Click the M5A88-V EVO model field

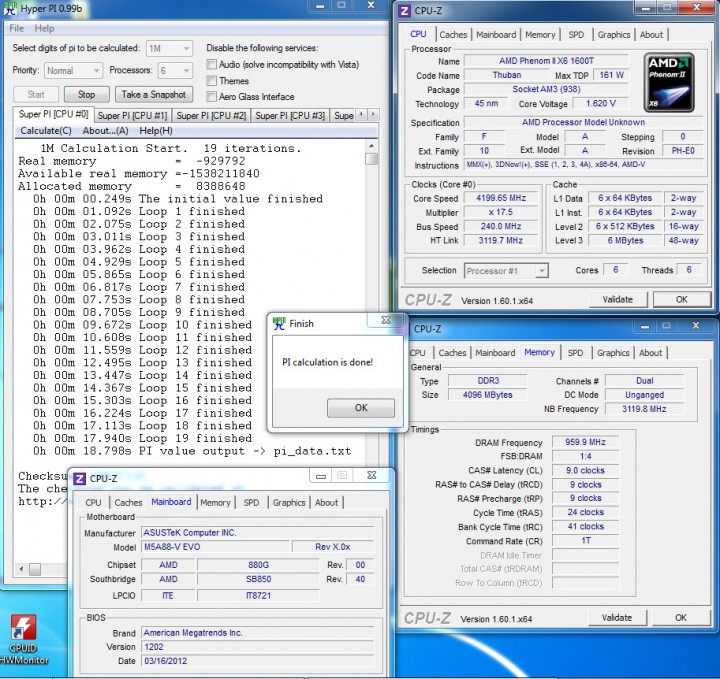coord(216,547)
